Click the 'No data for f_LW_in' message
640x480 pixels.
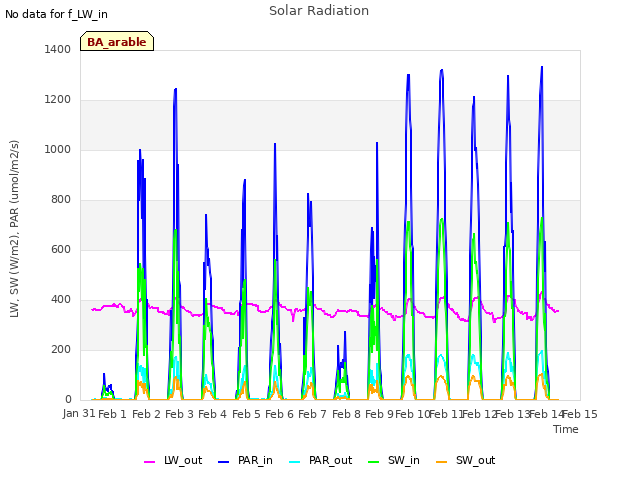[56, 14]
